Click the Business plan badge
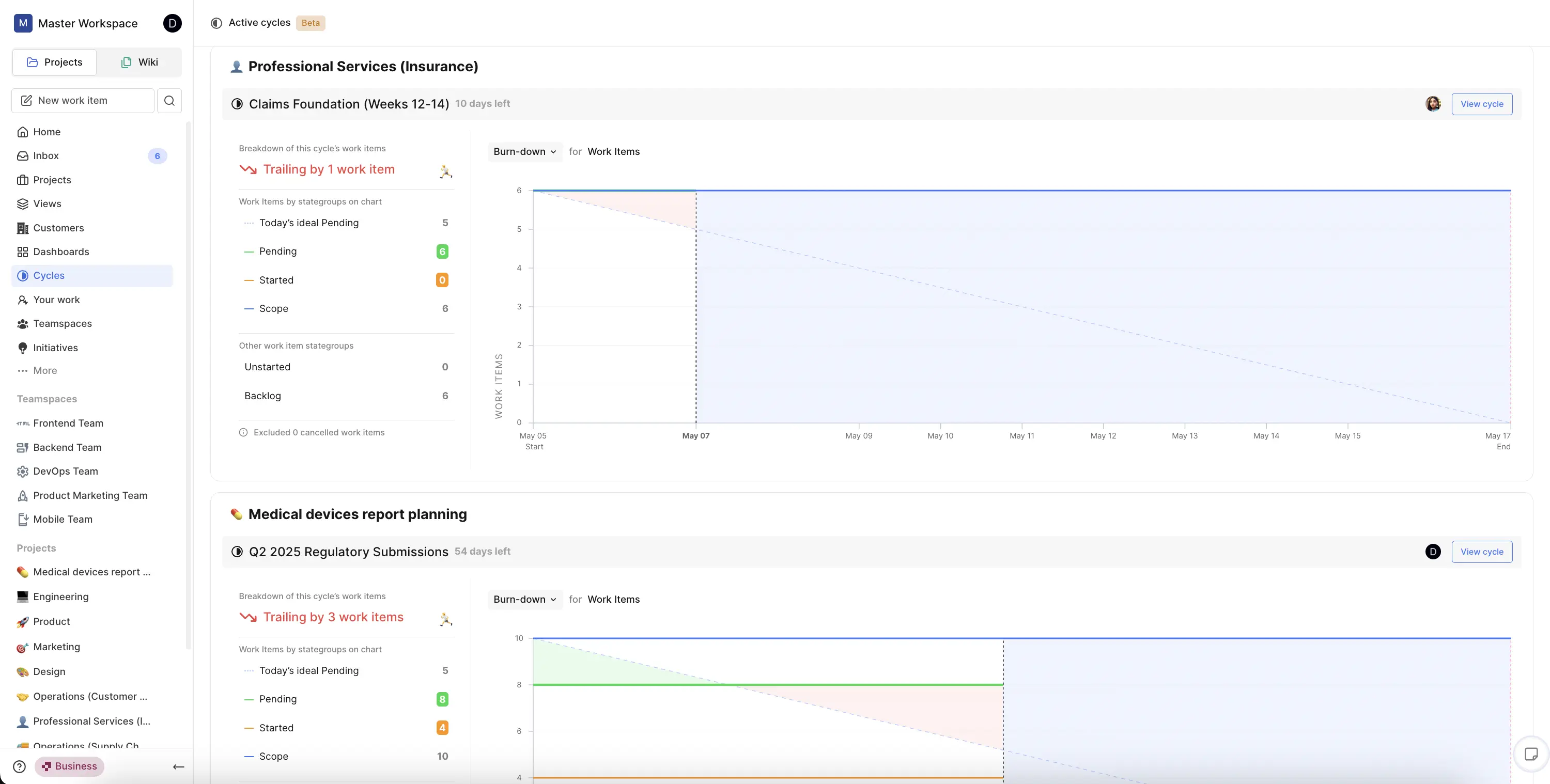 pyautogui.click(x=70, y=766)
